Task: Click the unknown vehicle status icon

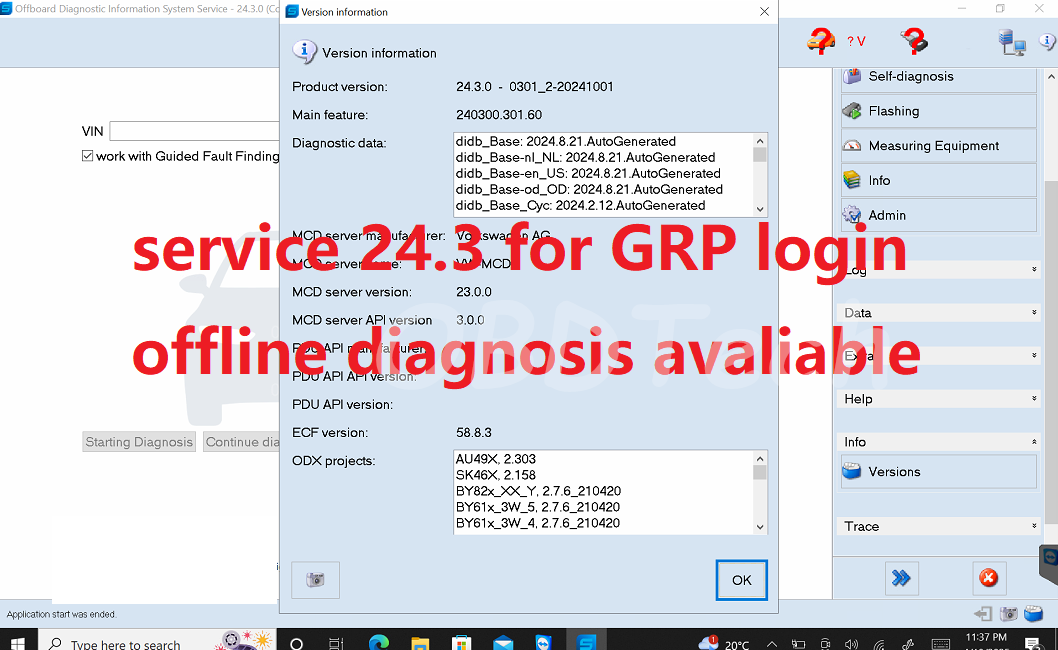Action: point(820,41)
